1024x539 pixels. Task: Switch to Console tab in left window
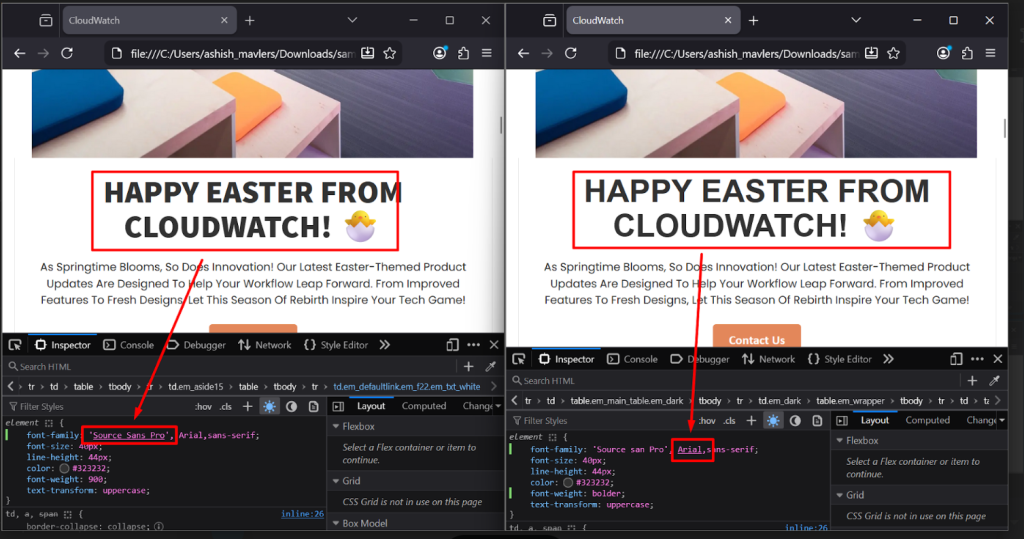click(129, 344)
